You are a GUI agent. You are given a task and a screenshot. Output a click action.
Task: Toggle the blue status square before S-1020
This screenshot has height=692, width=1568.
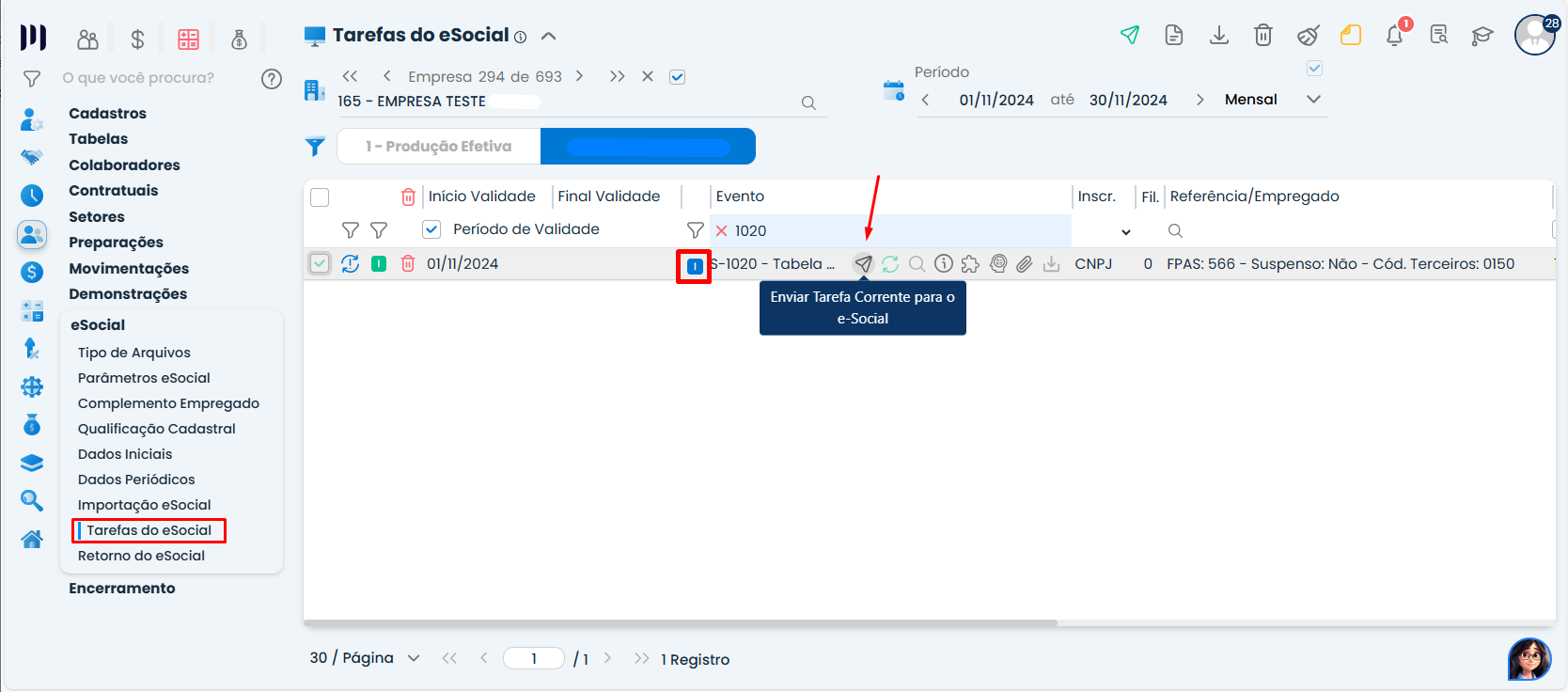coord(695,266)
